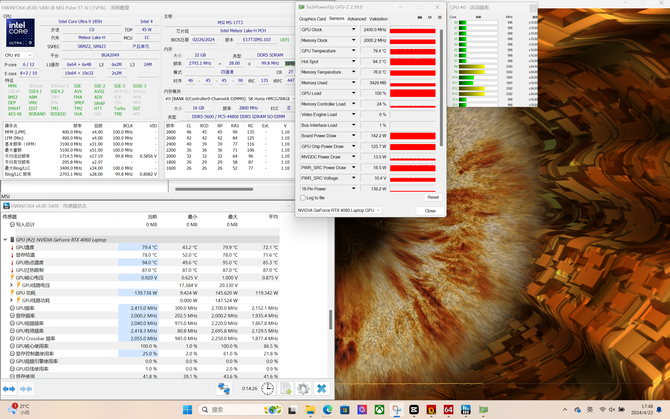This screenshot has width=670, height=419.
Task: Click the taskbar search box
Action: tap(240, 410)
